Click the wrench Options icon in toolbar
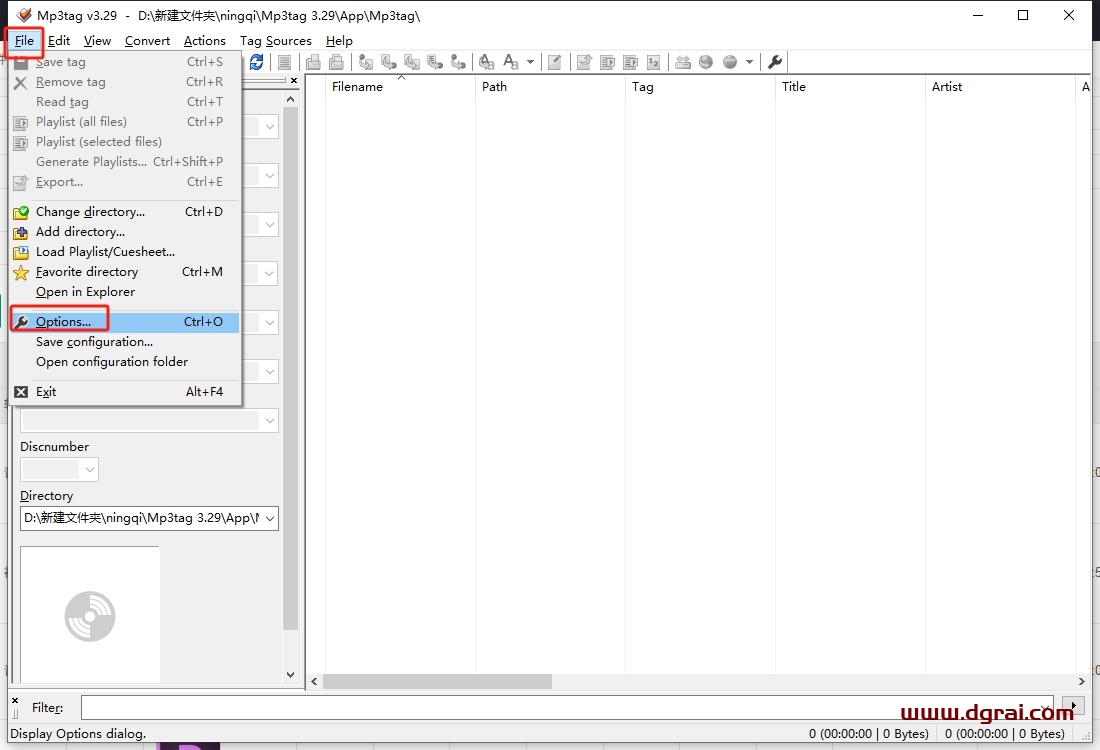 pyautogui.click(x=775, y=62)
